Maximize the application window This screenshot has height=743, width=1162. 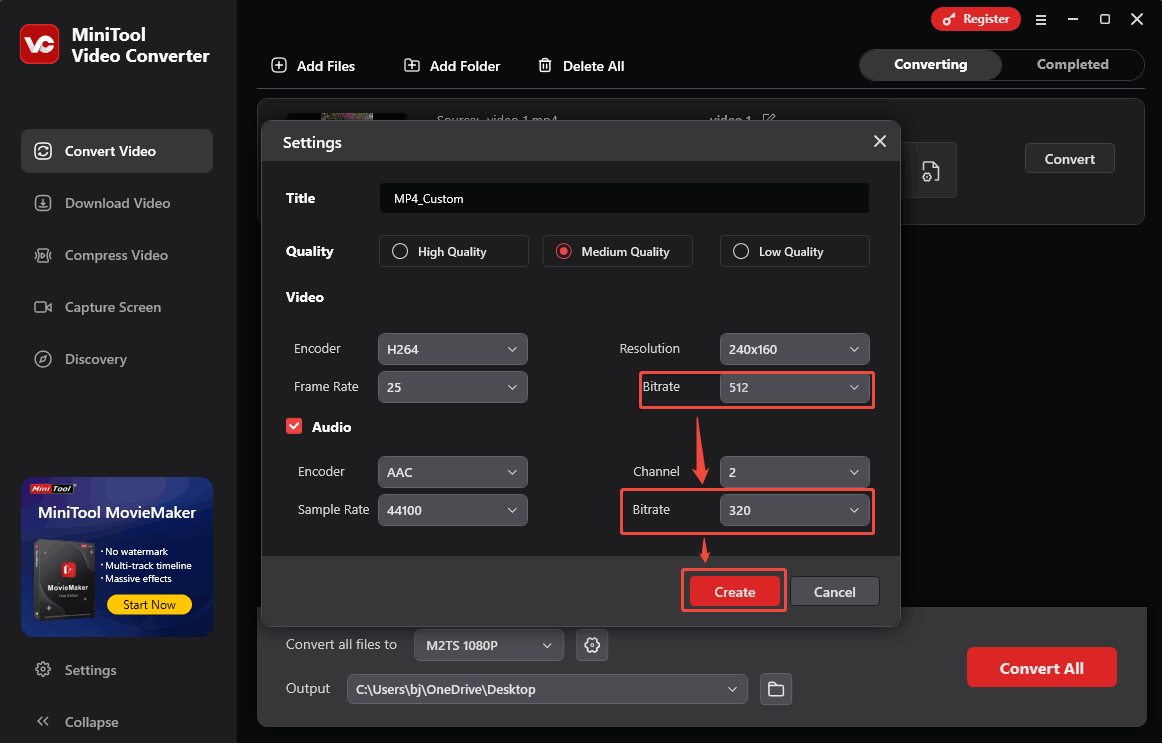1104,19
